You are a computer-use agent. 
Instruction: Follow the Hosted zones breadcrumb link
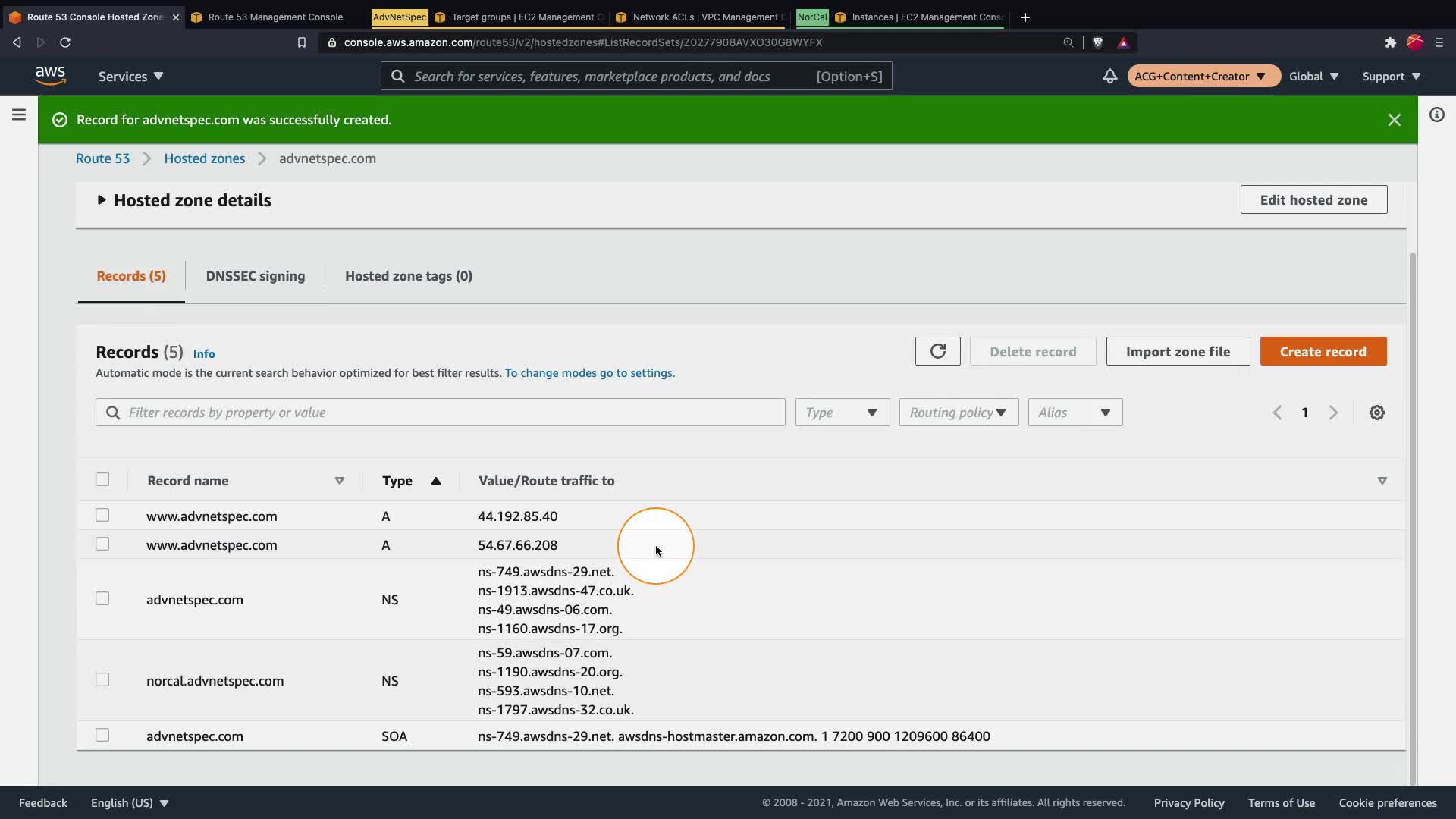tap(204, 158)
